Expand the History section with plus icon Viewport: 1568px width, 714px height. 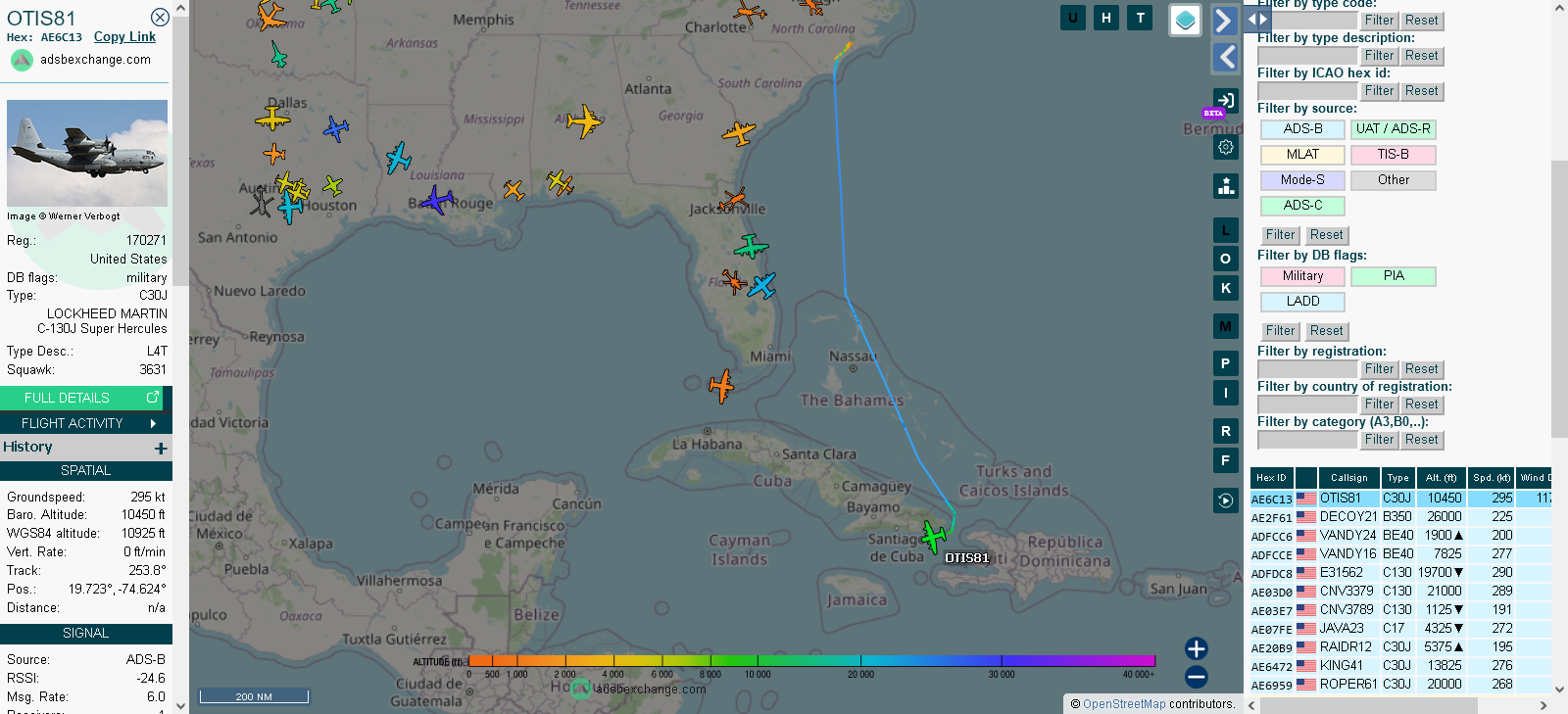tap(161, 448)
